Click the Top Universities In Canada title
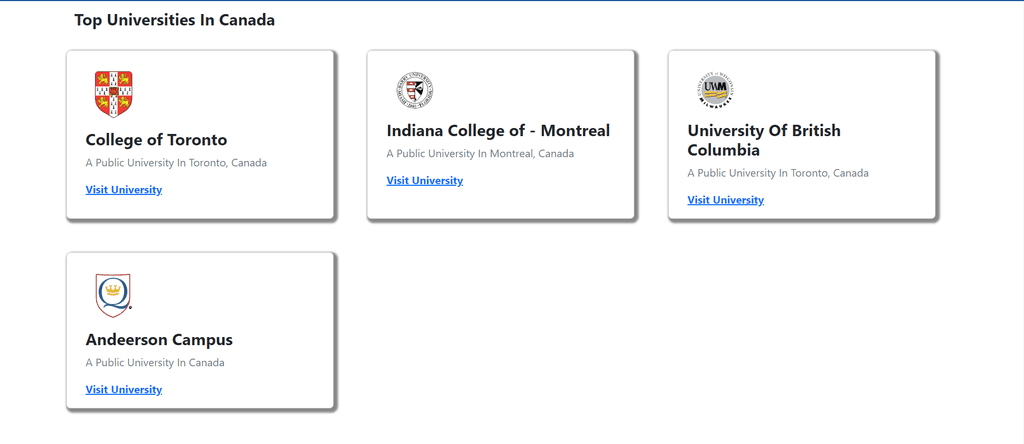Screen dimensions: 1024x444 (174, 20)
